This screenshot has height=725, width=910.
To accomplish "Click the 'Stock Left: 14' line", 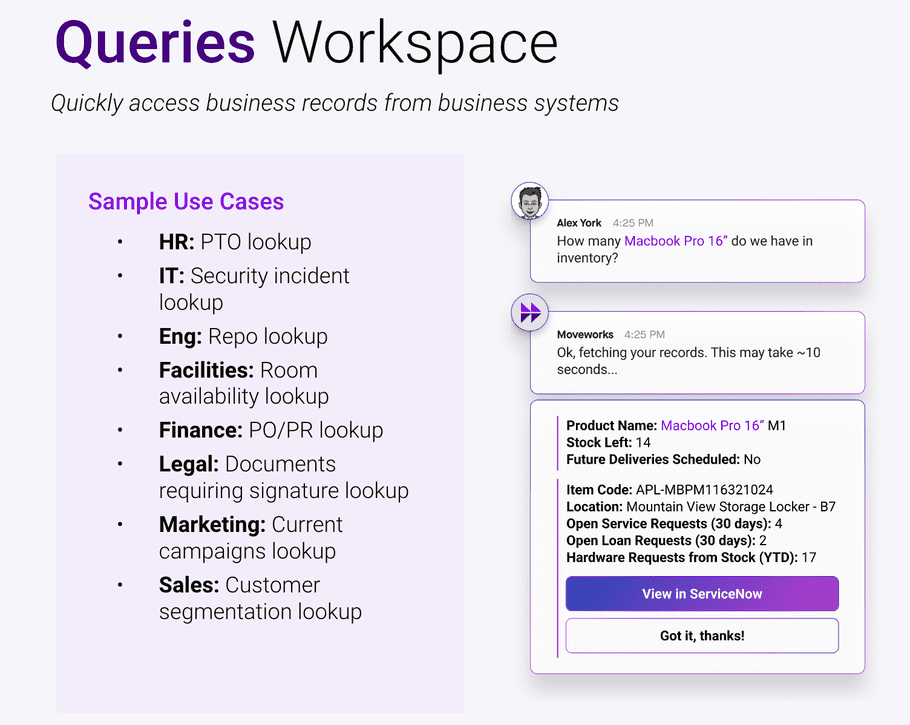I will [608, 442].
